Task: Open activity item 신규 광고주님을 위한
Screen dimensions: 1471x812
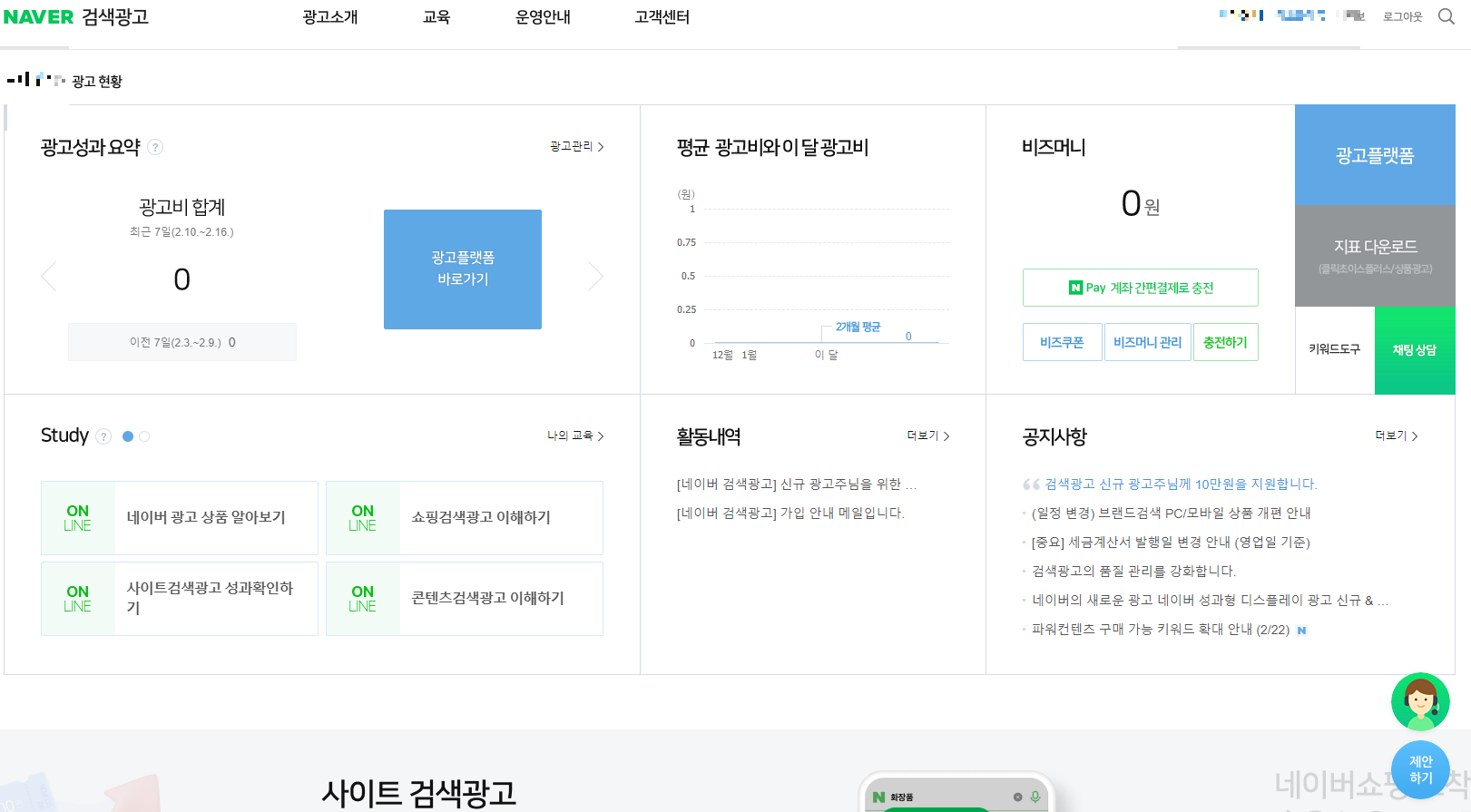Action: (x=797, y=484)
